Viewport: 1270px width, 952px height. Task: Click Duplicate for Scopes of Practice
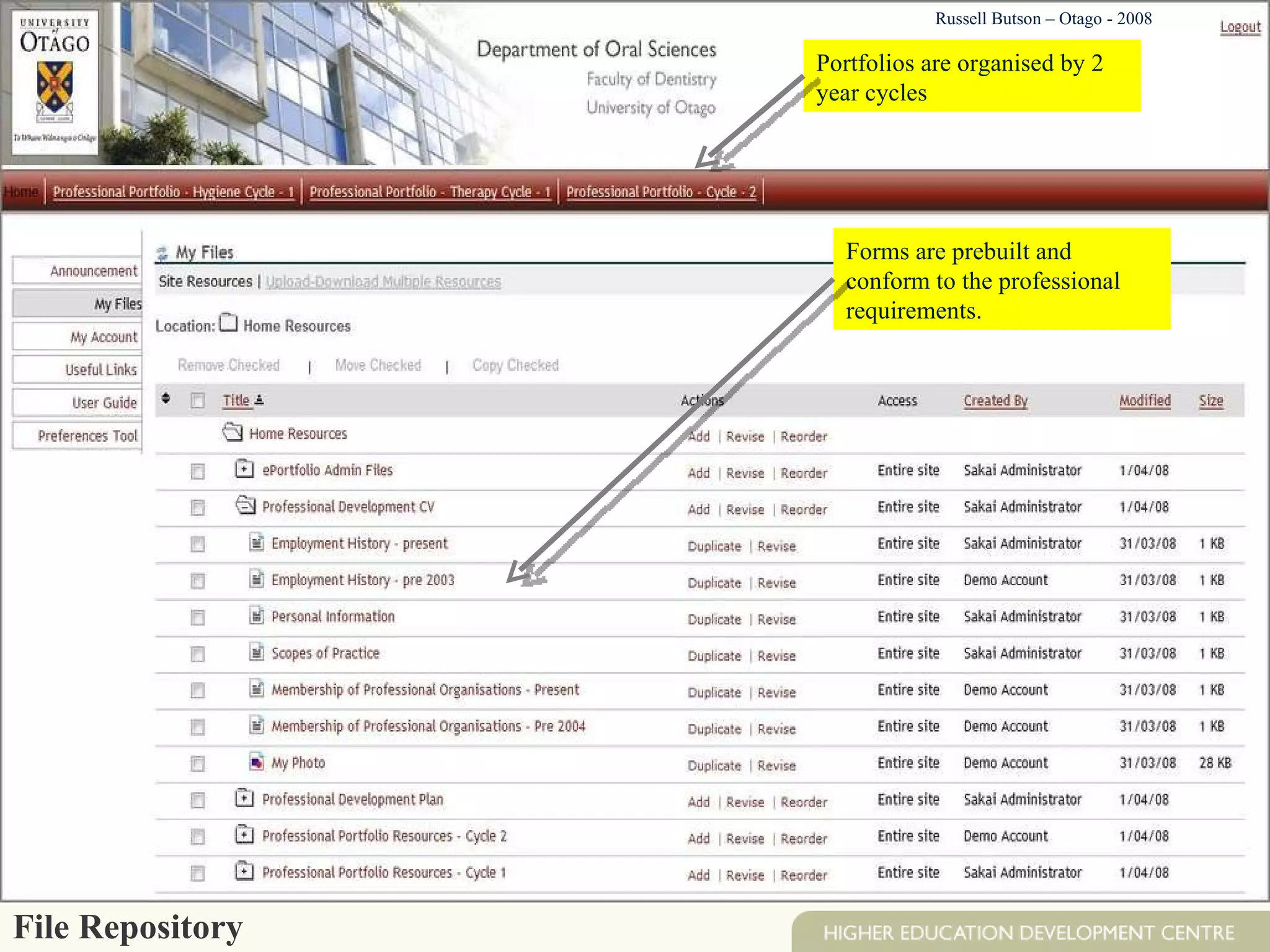click(x=714, y=656)
